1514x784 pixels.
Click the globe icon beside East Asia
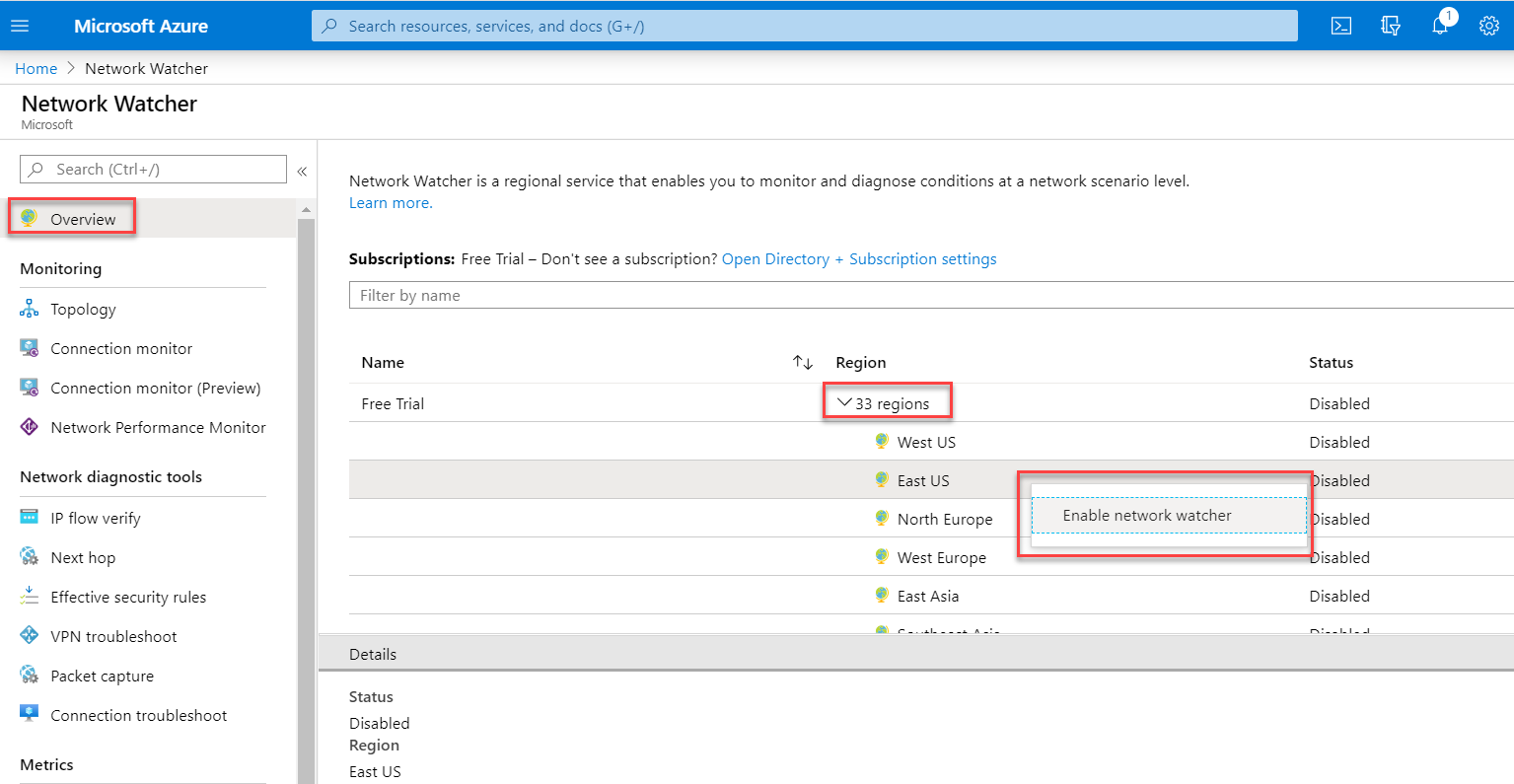(882, 595)
